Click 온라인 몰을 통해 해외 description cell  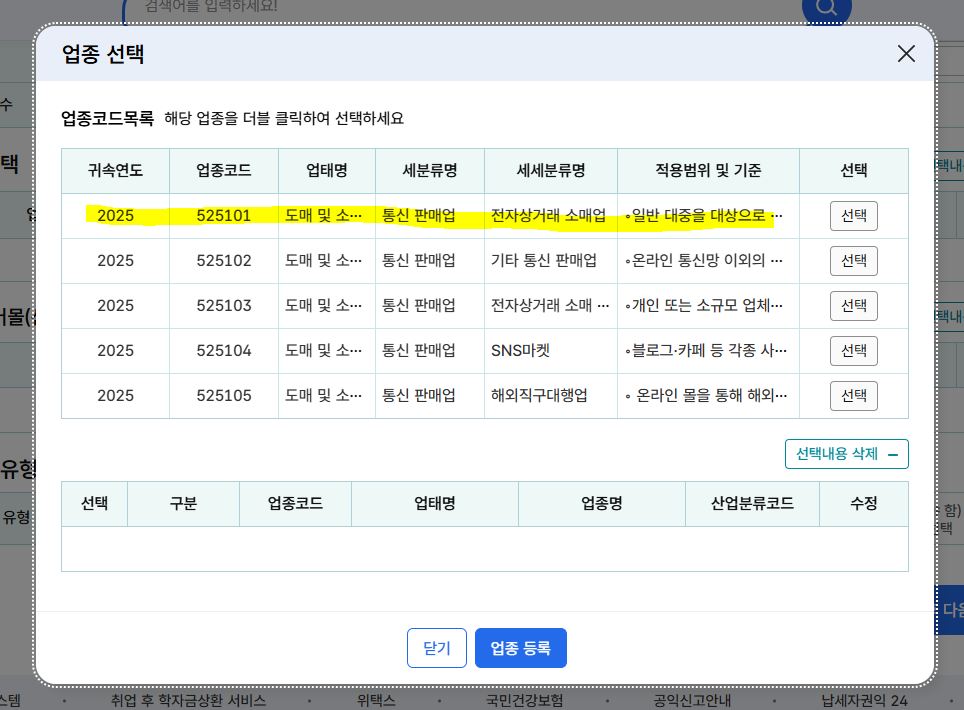click(x=708, y=395)
